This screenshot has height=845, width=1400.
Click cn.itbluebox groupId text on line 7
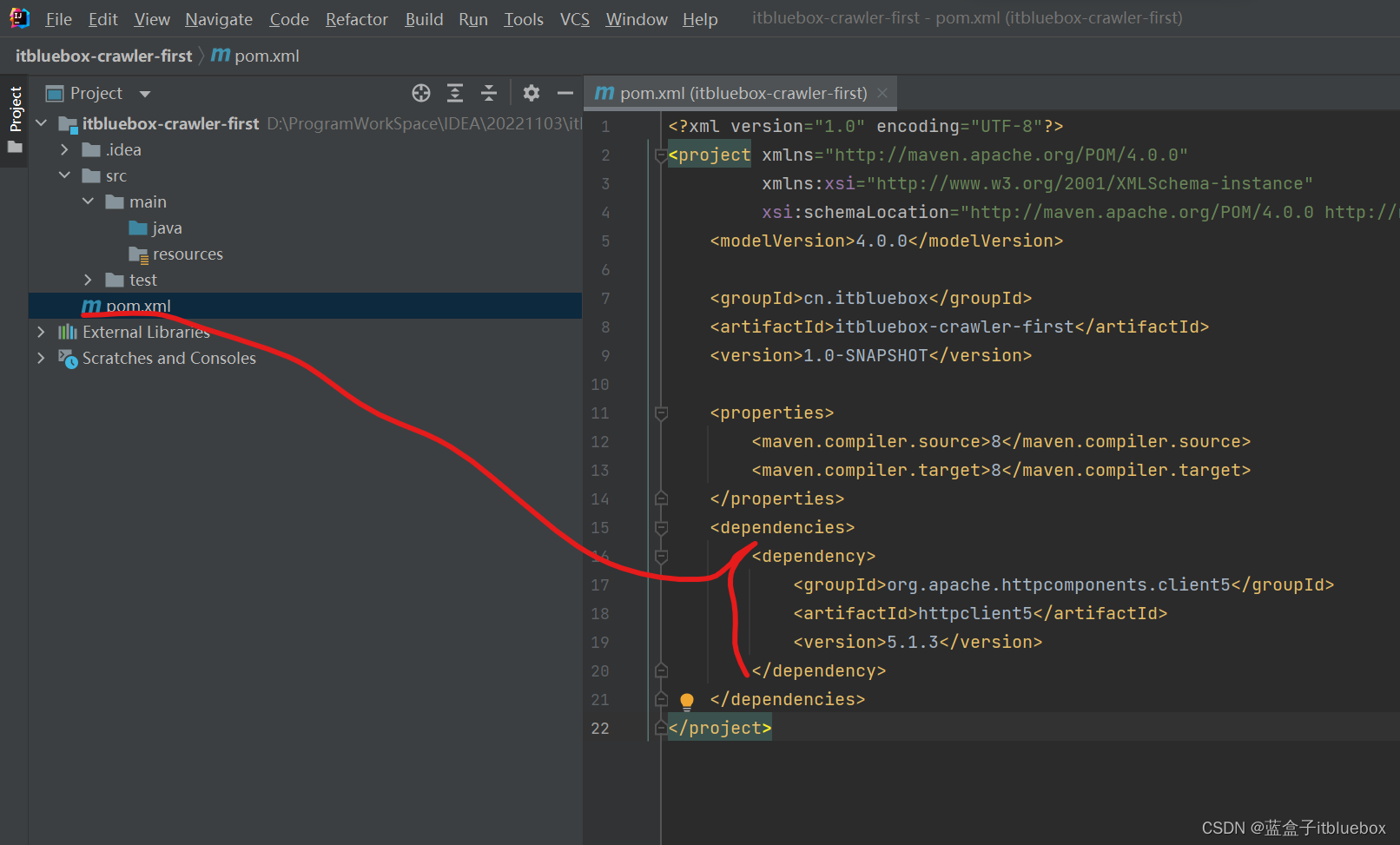tap(866, 298)
